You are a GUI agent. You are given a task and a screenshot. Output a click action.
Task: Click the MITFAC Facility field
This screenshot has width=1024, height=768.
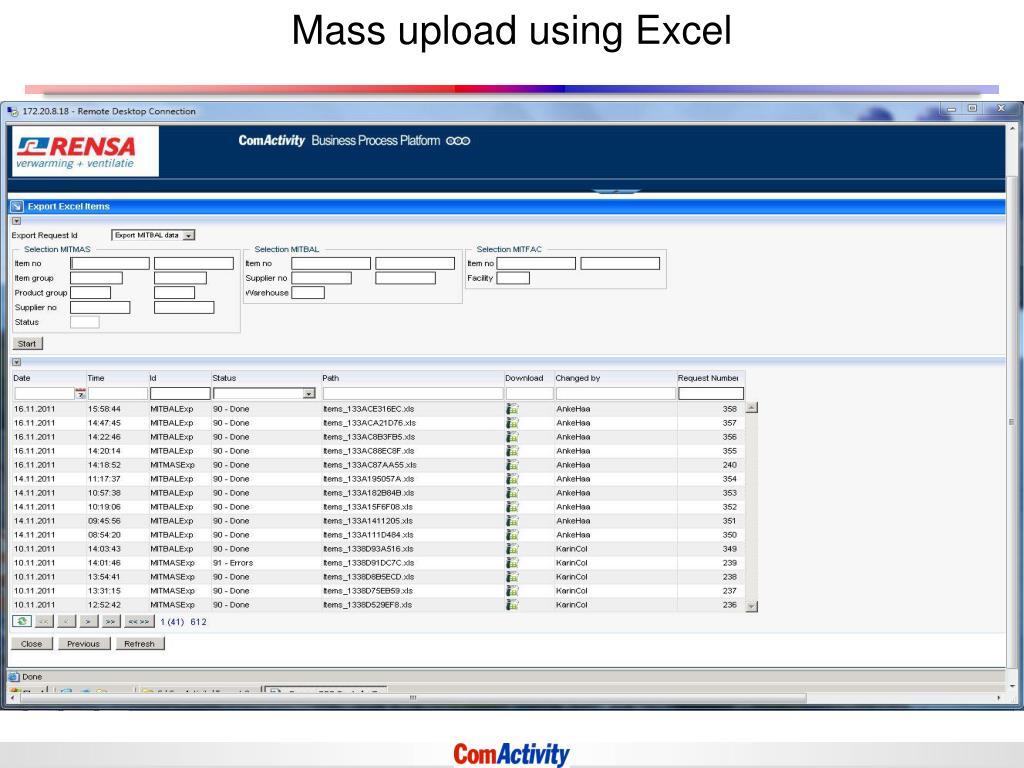(x=513, y=278)
